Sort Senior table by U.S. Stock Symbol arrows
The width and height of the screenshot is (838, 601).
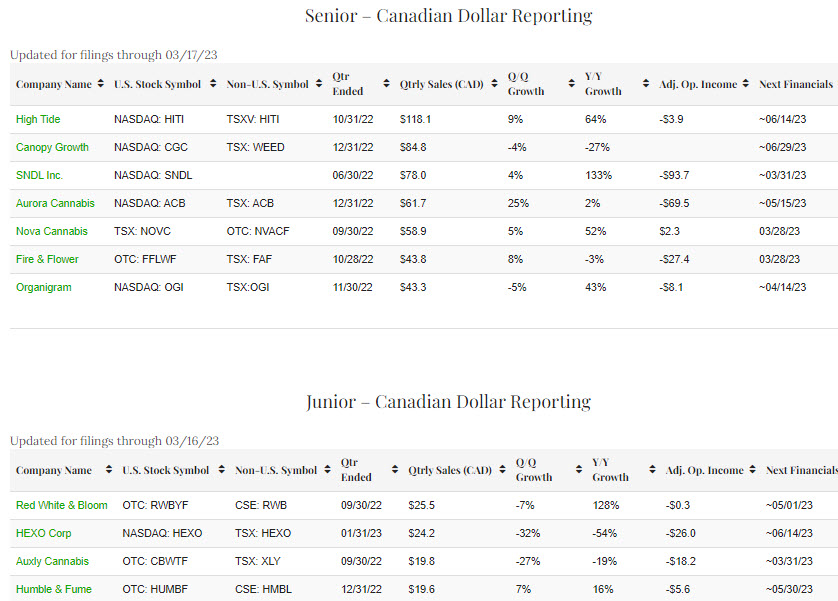pos(213,84)
